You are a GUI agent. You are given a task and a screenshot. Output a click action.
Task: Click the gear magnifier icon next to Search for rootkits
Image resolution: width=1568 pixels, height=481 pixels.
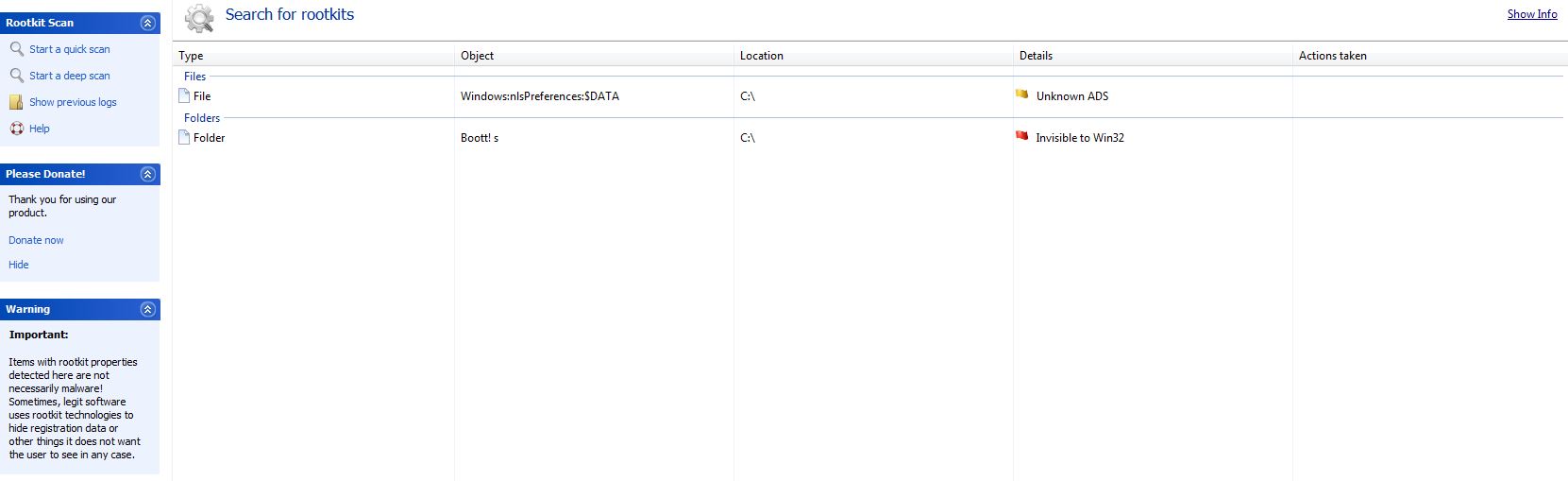pyautogui.click(x=199, y=18)
